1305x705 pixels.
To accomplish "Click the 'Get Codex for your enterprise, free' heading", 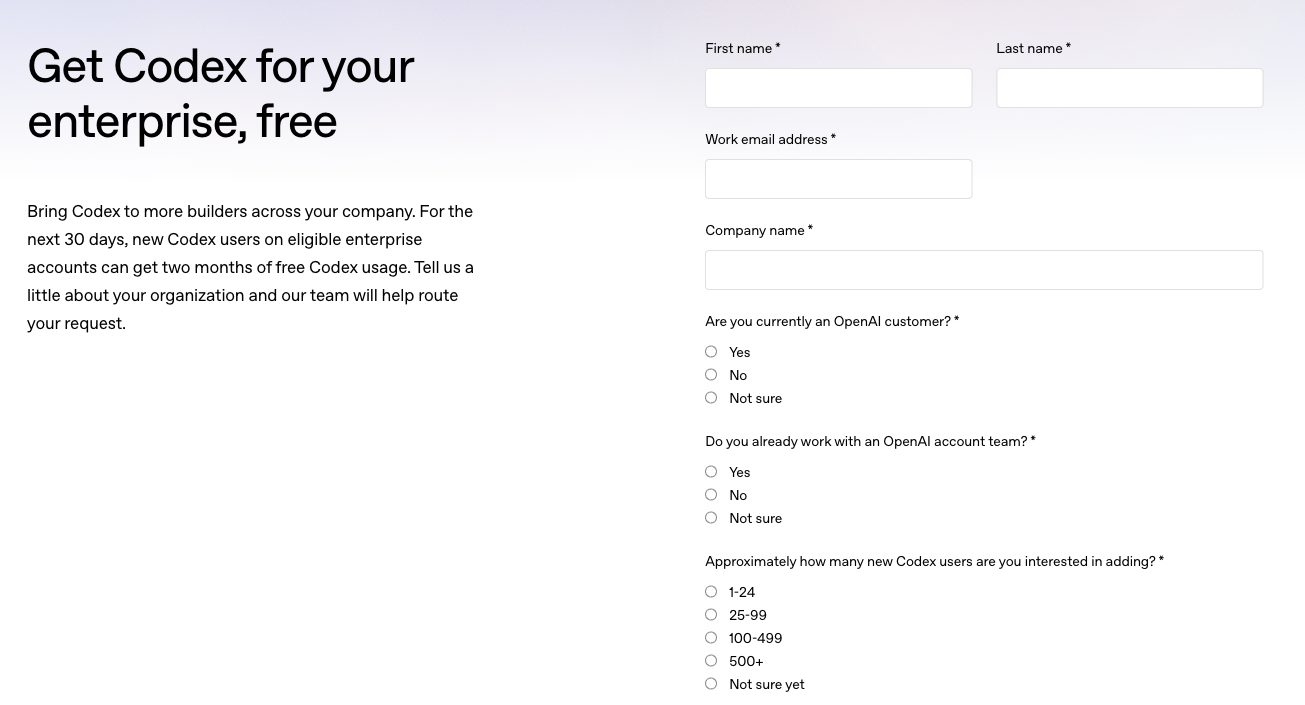I will [x=221, y=94].
